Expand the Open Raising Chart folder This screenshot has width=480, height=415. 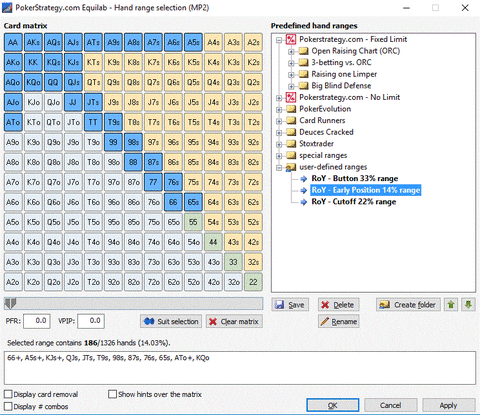click(291, 52)
